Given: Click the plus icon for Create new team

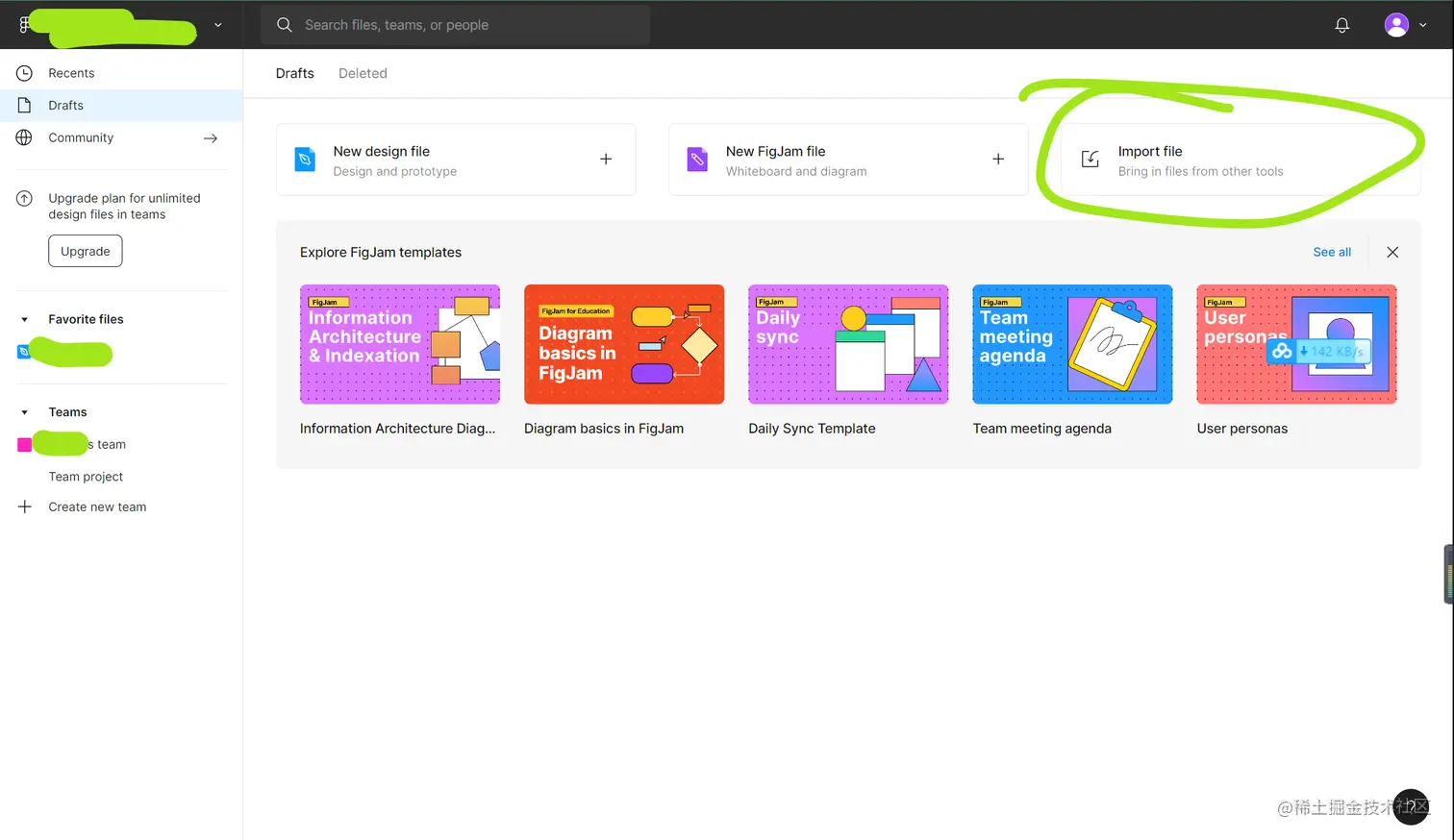Looking at the screenshot, I should [25, 506].
